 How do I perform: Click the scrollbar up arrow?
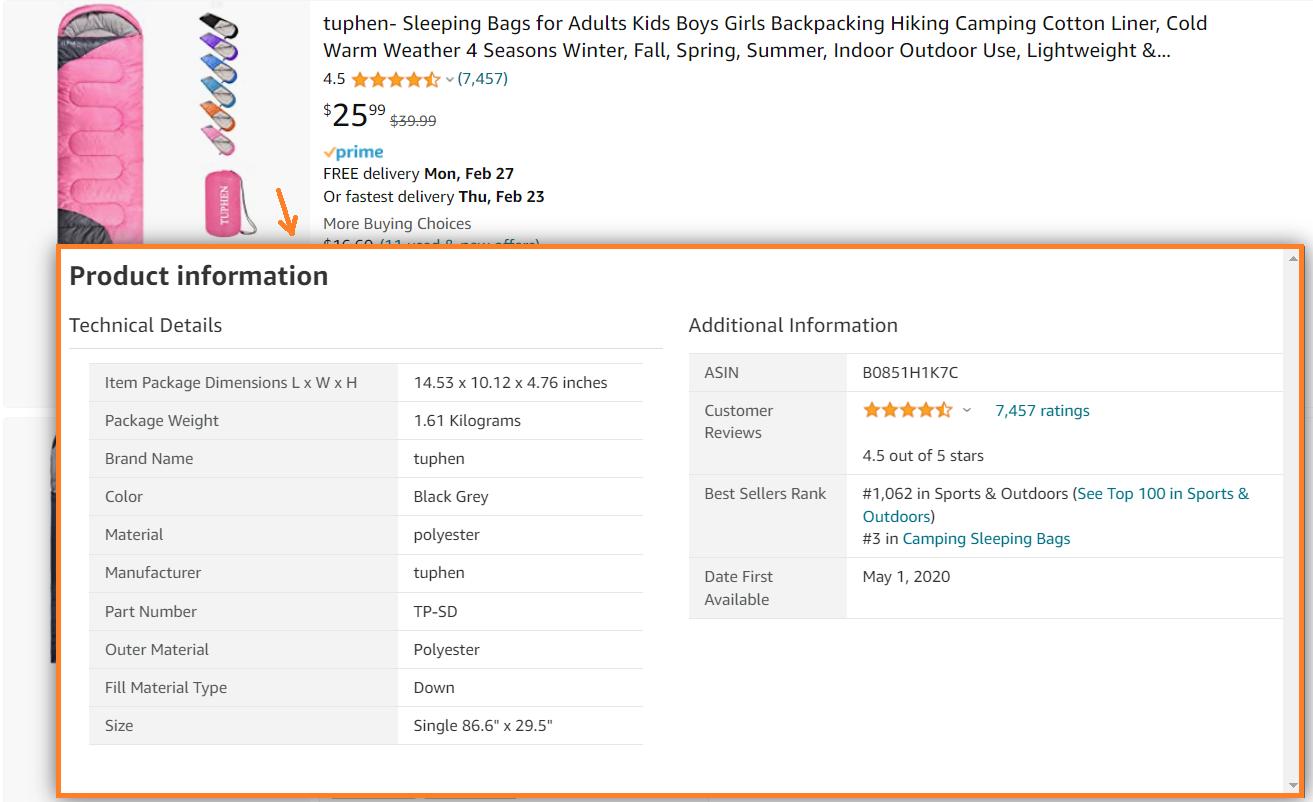tap(1293, 256)
